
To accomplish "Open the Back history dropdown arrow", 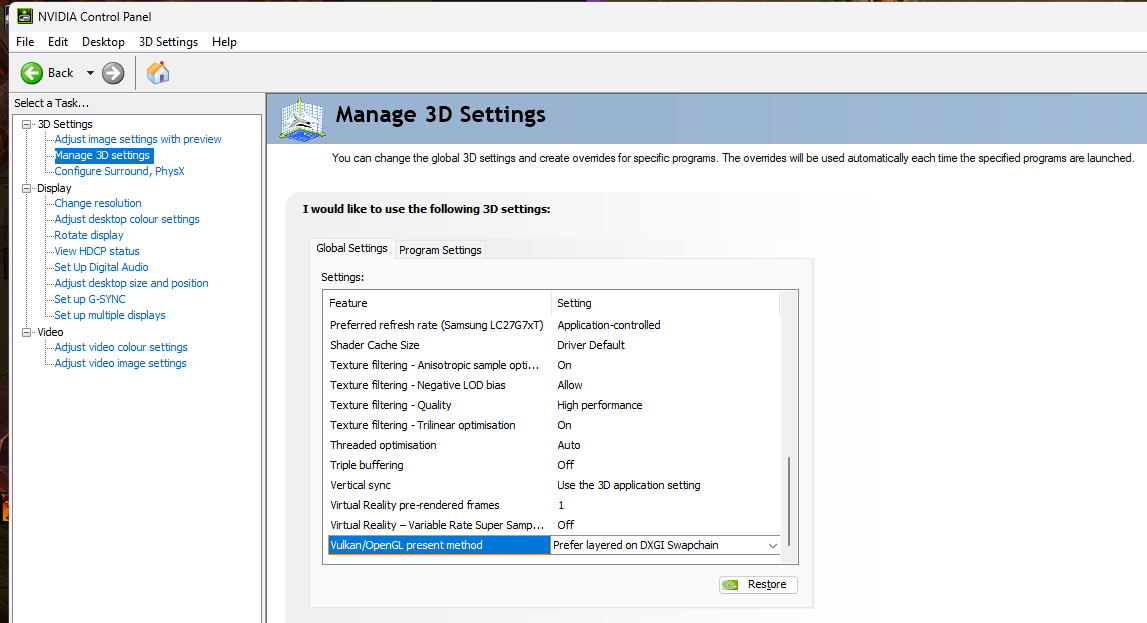I will [90, 73].
